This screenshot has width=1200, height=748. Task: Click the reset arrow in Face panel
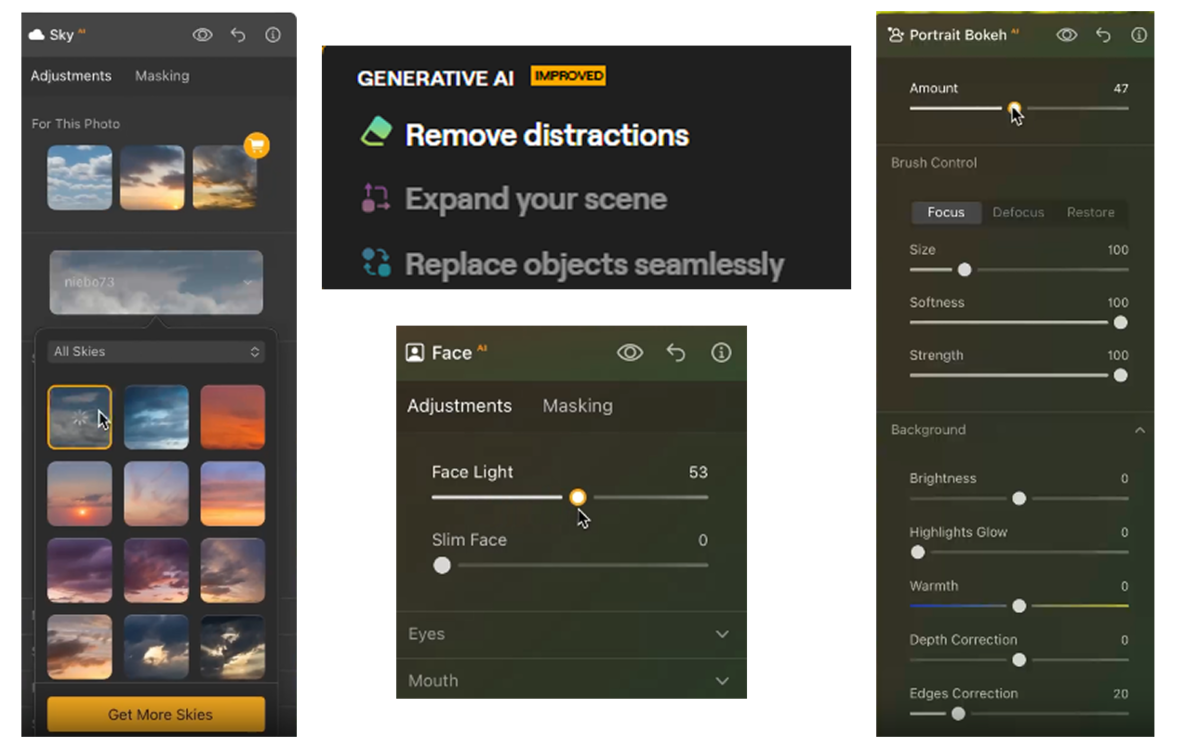pos(676,352)
